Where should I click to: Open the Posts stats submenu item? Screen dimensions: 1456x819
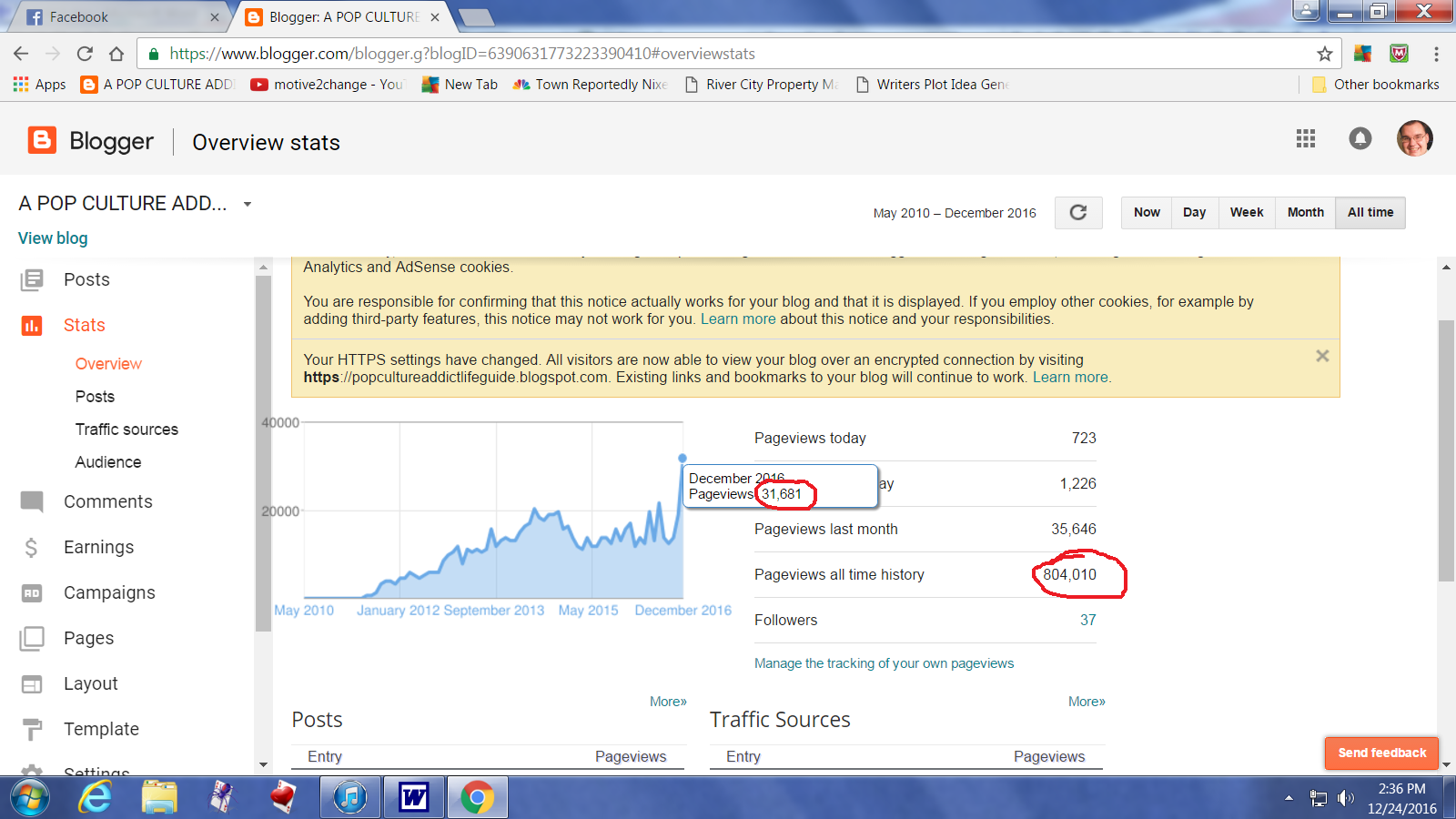click(x=95, y=396)
